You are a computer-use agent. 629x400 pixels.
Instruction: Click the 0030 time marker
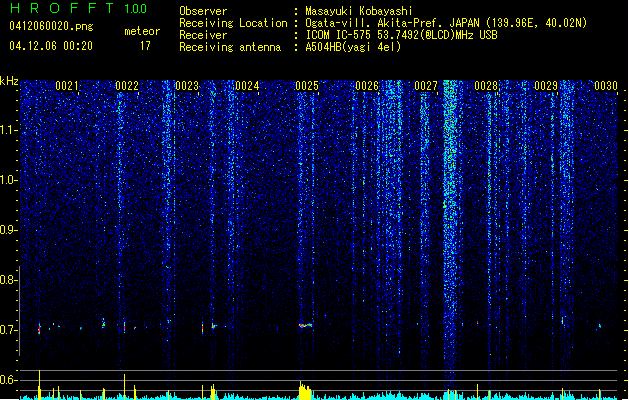coord(606,86)
